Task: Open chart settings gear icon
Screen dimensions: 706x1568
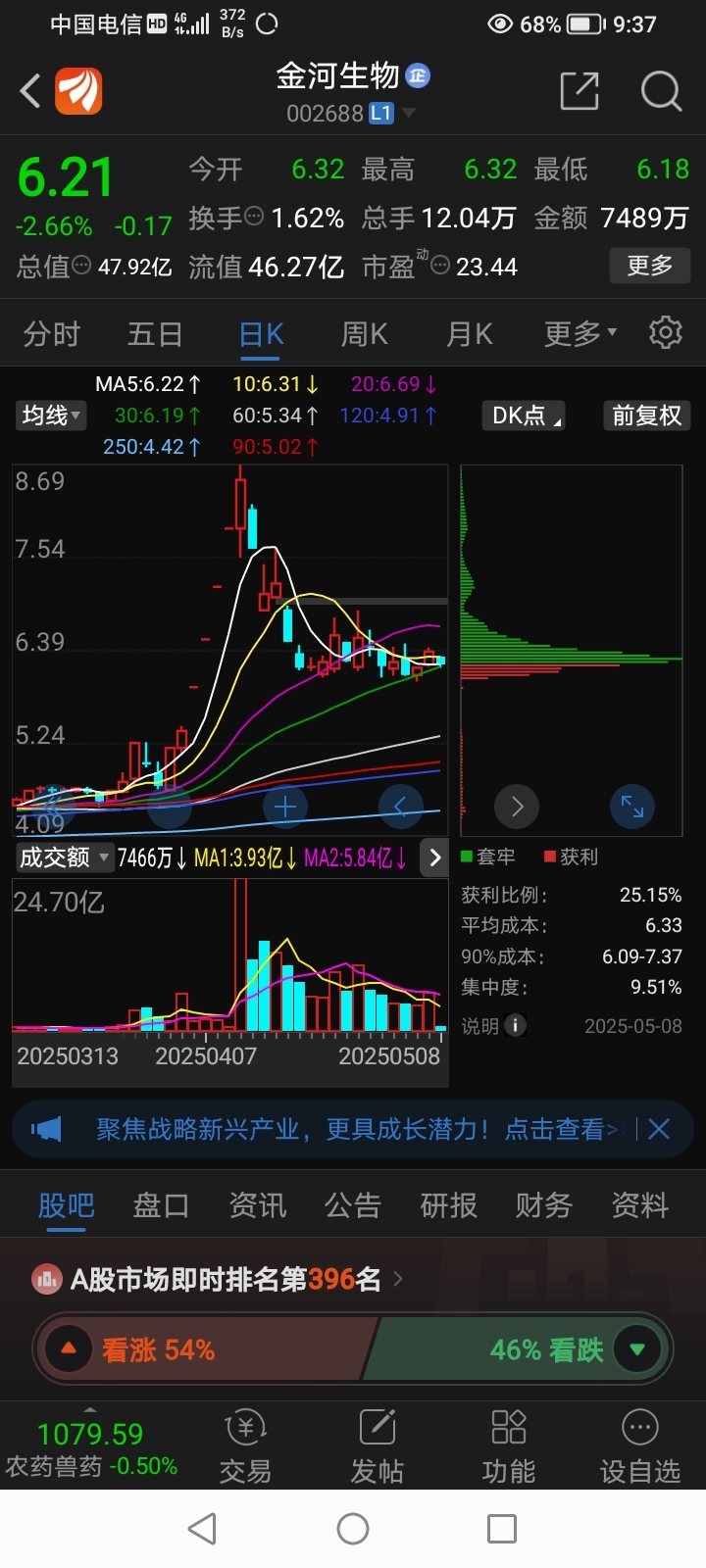Action: [x=666, y=333]
